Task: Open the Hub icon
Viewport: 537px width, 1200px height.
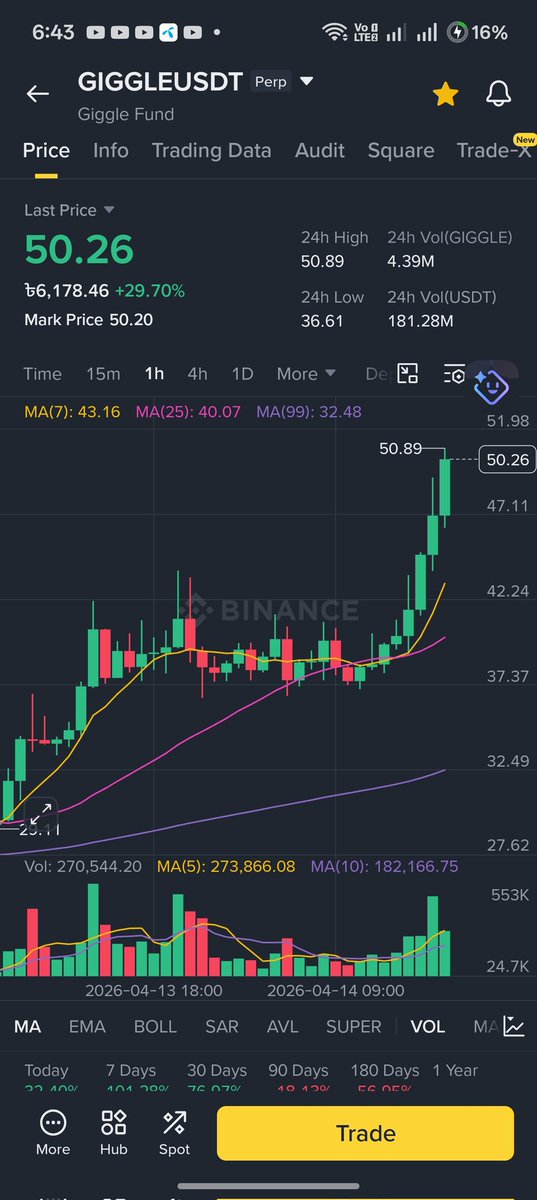Action: click(x=114, y=1133)
